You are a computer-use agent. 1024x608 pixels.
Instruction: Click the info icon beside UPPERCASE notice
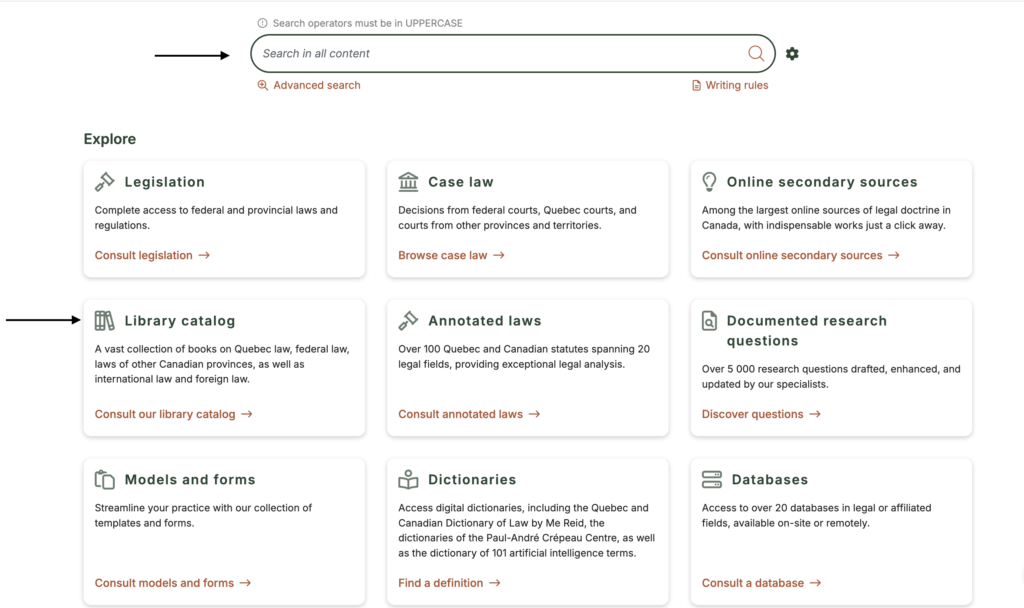(x=263, y=23)
